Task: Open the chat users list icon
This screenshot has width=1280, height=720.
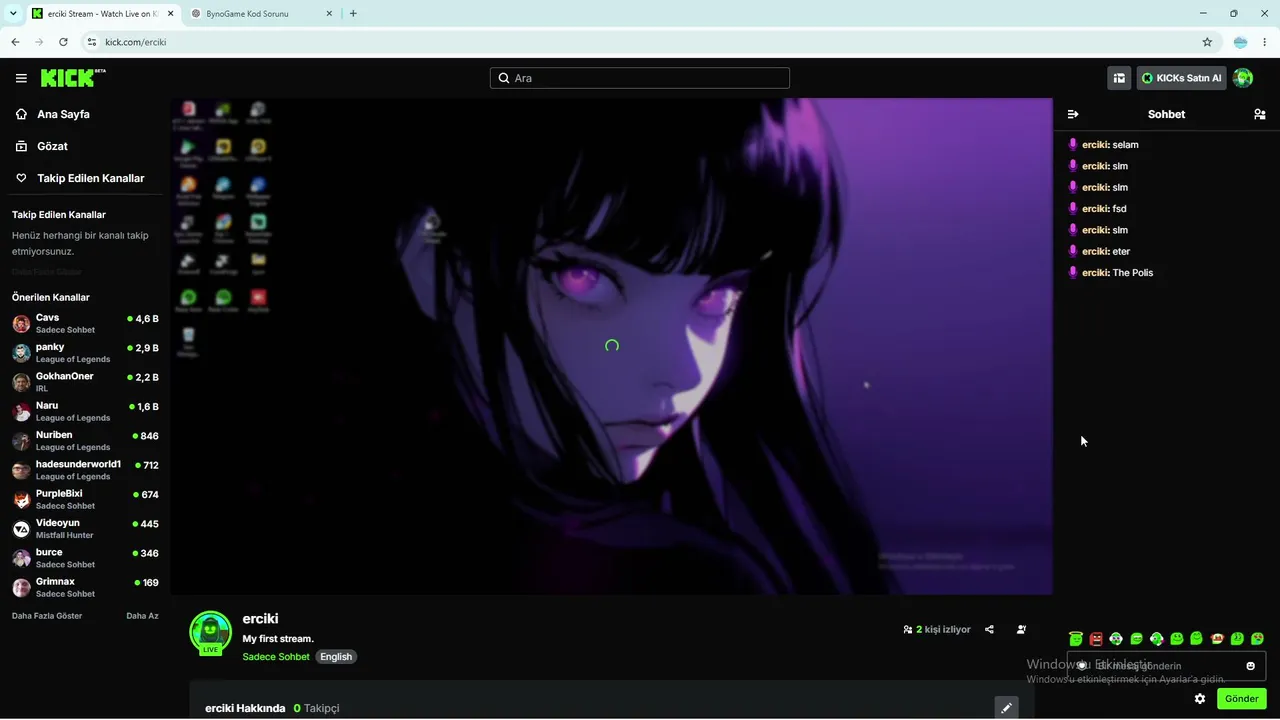Action: pyautogui.click(x=1259, y=114)
